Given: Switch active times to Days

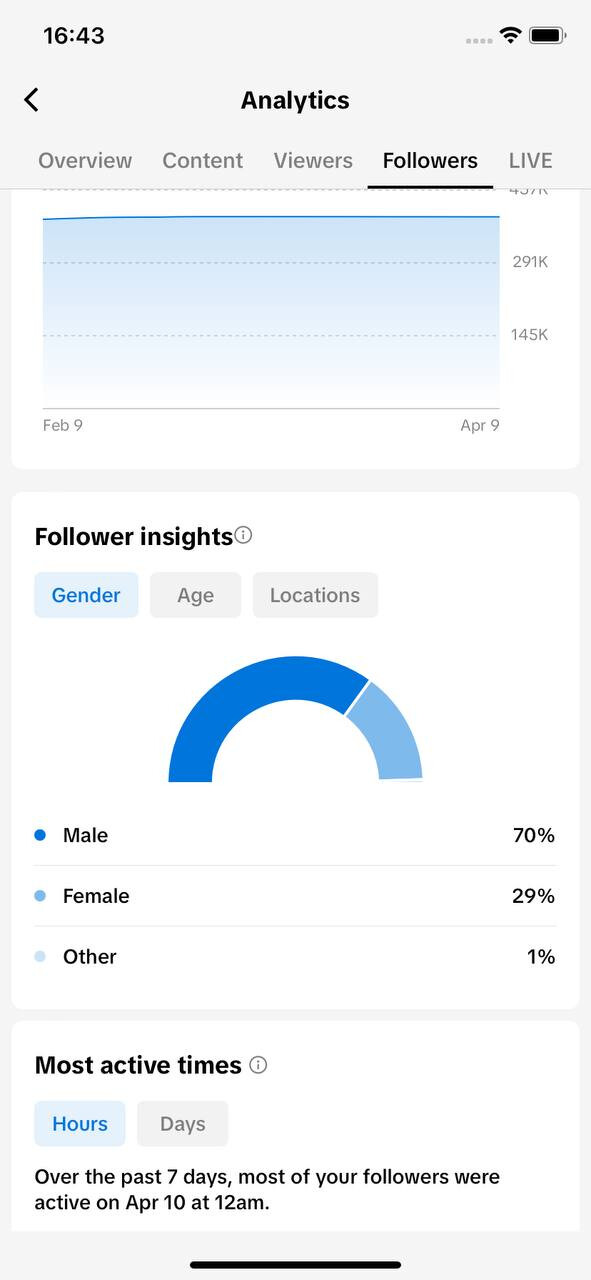Looking at the screenshot, I should [x=183, y=1124].
